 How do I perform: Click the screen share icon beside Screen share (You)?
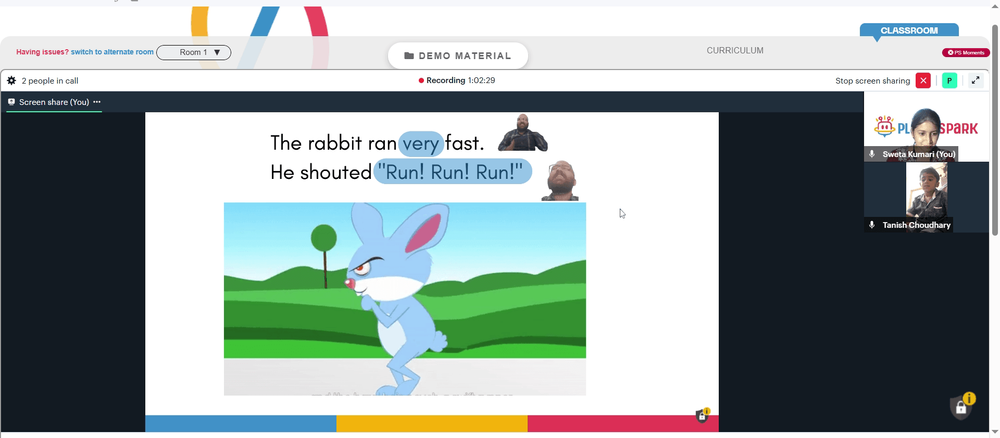pyautogui.click(x=11, y=102)
